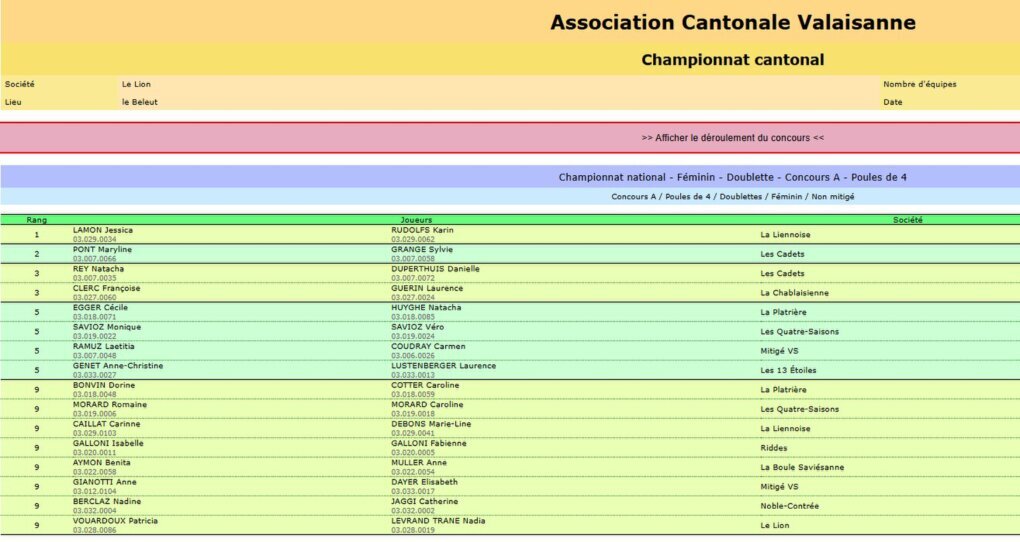
Task: Select the Société column header
Action: click(x=907, y=220)
